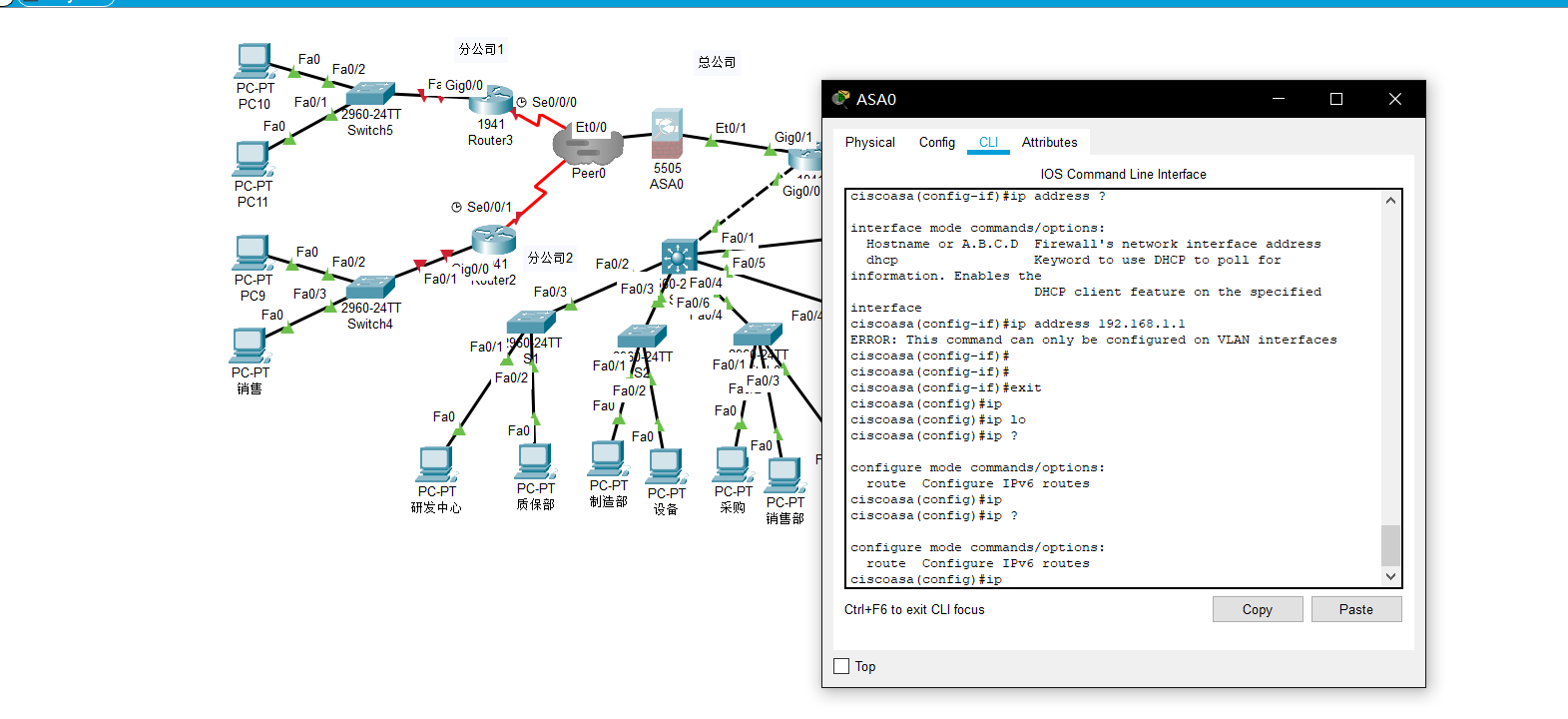The height and width of the screenshot is (719, 1568).
Task: Click the clock icon beside Se0/0/0 label
Action: click(x=521, y=102)
